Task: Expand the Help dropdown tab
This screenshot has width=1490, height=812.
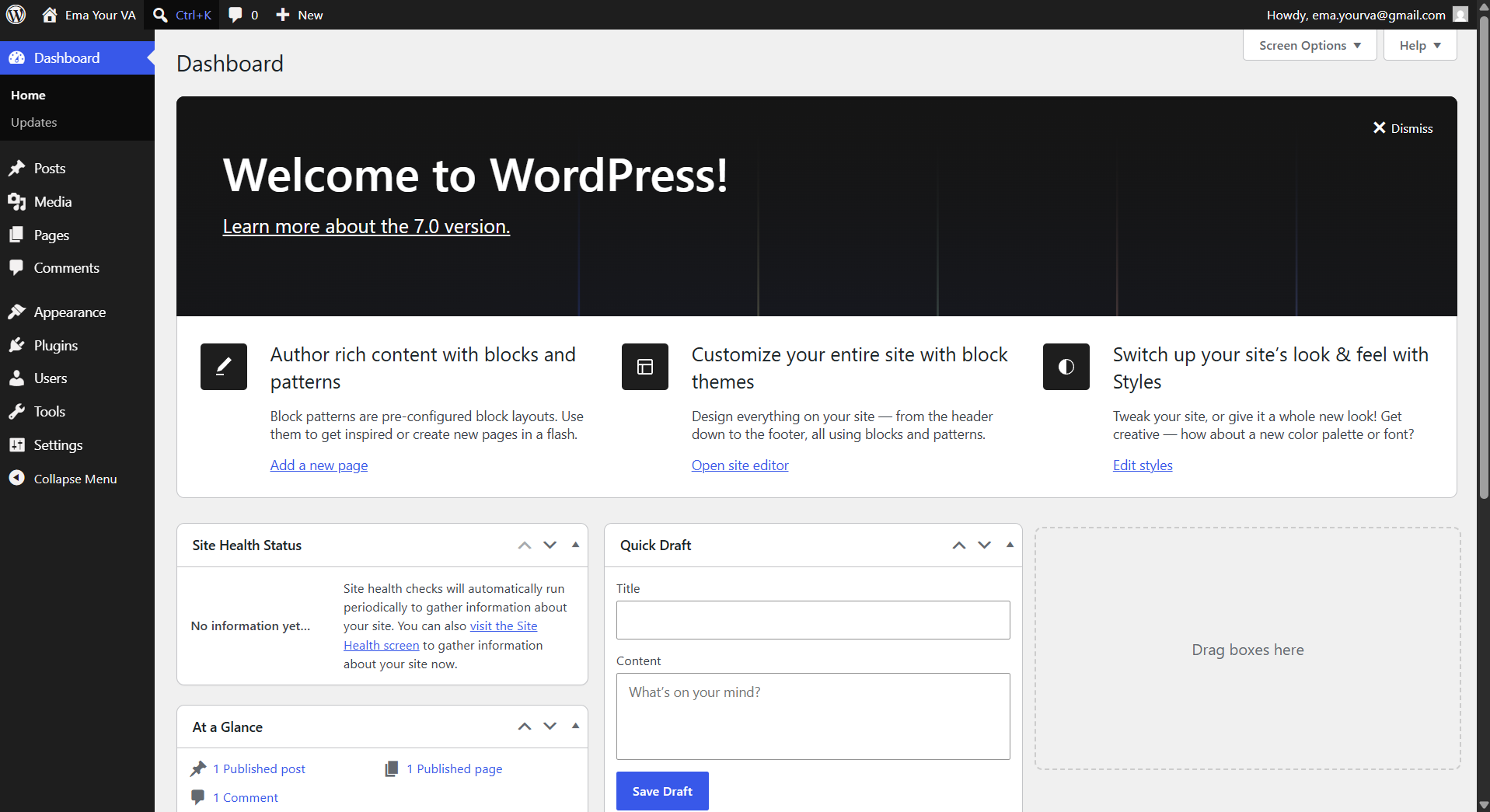Action: tap(1420, 45)
